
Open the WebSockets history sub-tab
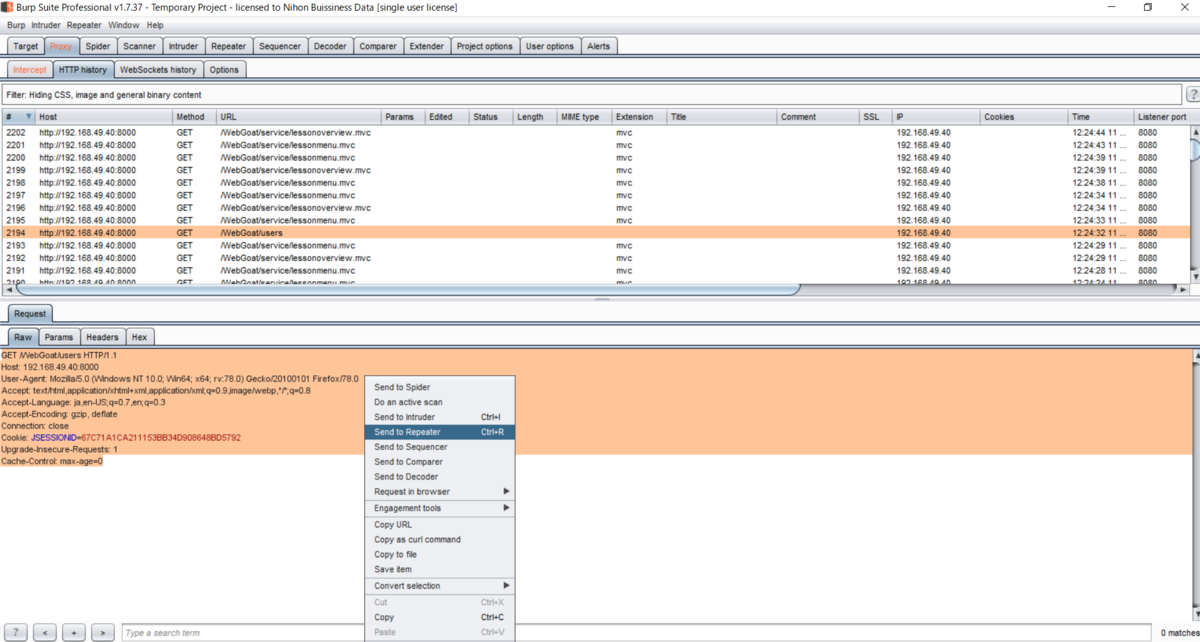click(x=158, y=70)
